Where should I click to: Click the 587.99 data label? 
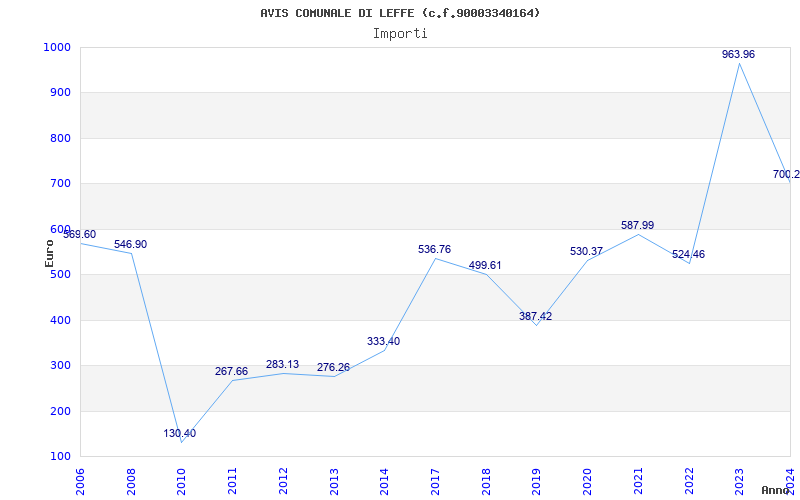click(637, 226)
